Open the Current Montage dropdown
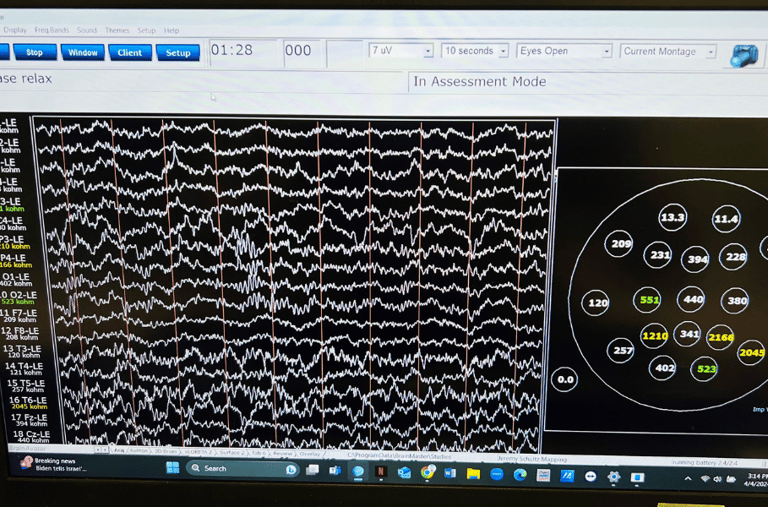The height and width of the screenshot is (507, 768). (668, 51)
